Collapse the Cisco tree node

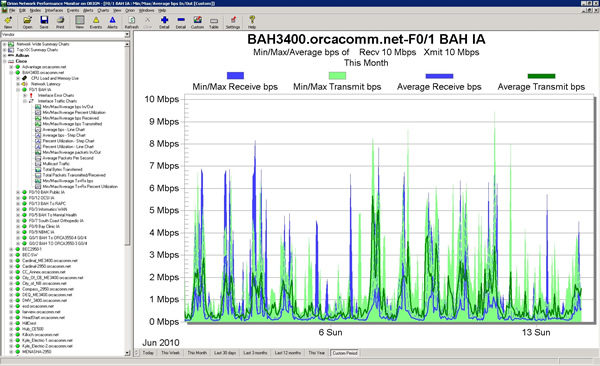point(5,61)
